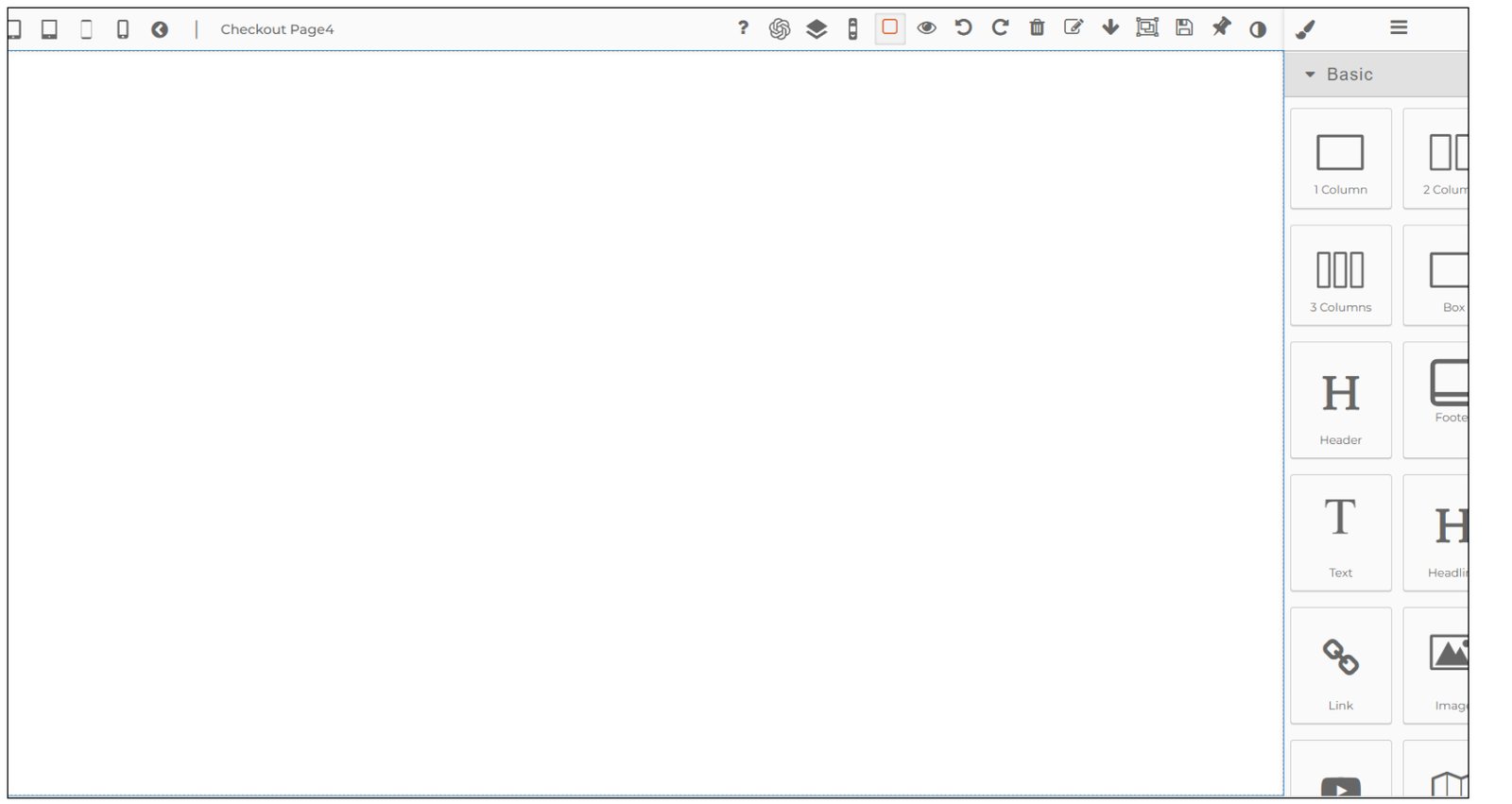Select the Text block

[x=1340, y=533]
